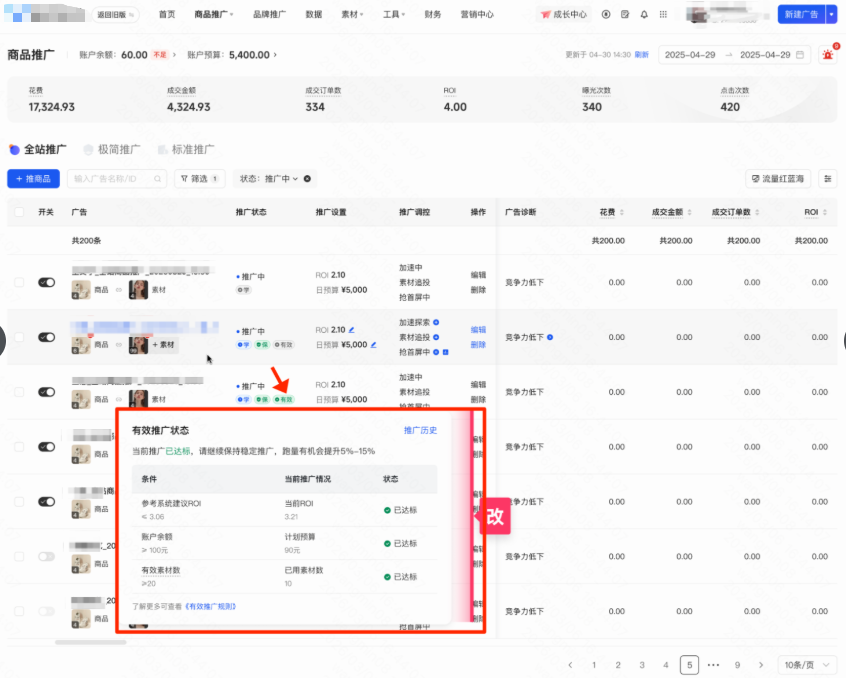Toggle the switch of the highlighted second row
This screenshot has height=678, width=846.
pos(46,337)
